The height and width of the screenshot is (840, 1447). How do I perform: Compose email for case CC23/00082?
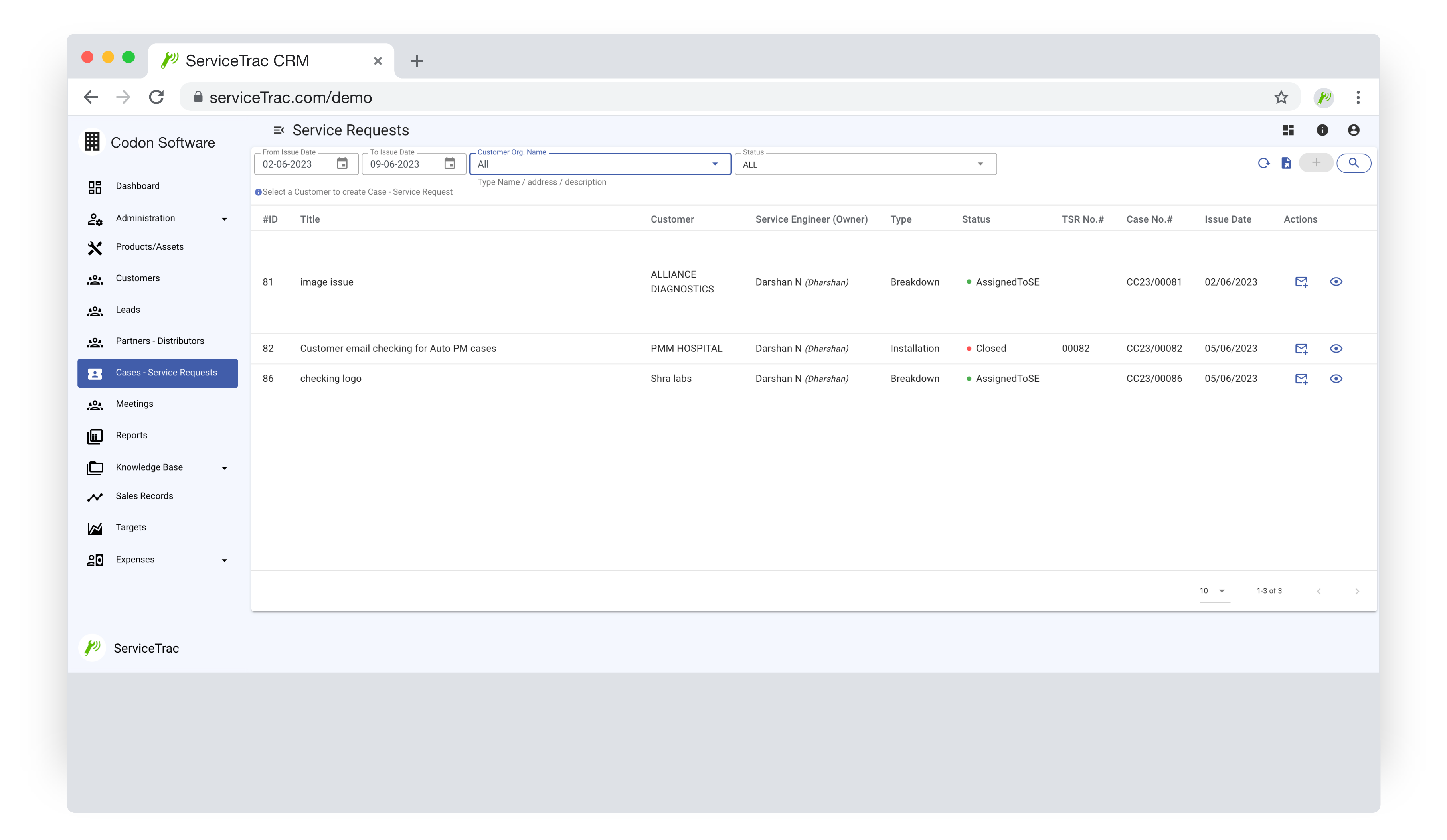coord(1301,348)
